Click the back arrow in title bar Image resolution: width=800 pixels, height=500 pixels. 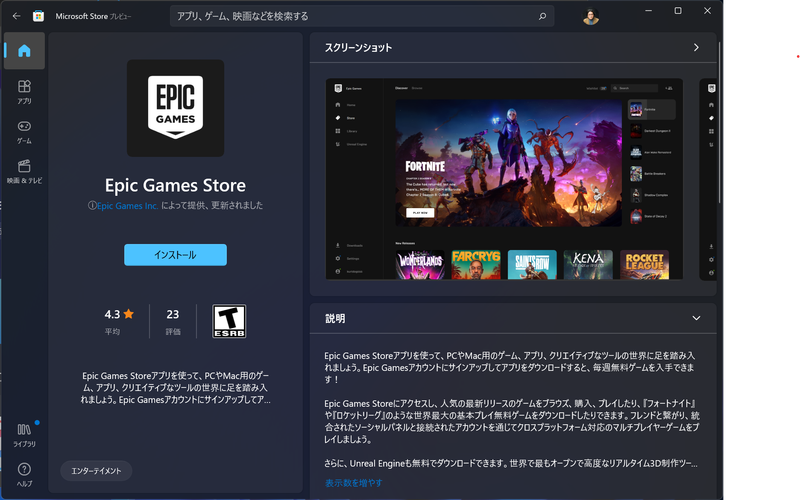pos(16,16)
